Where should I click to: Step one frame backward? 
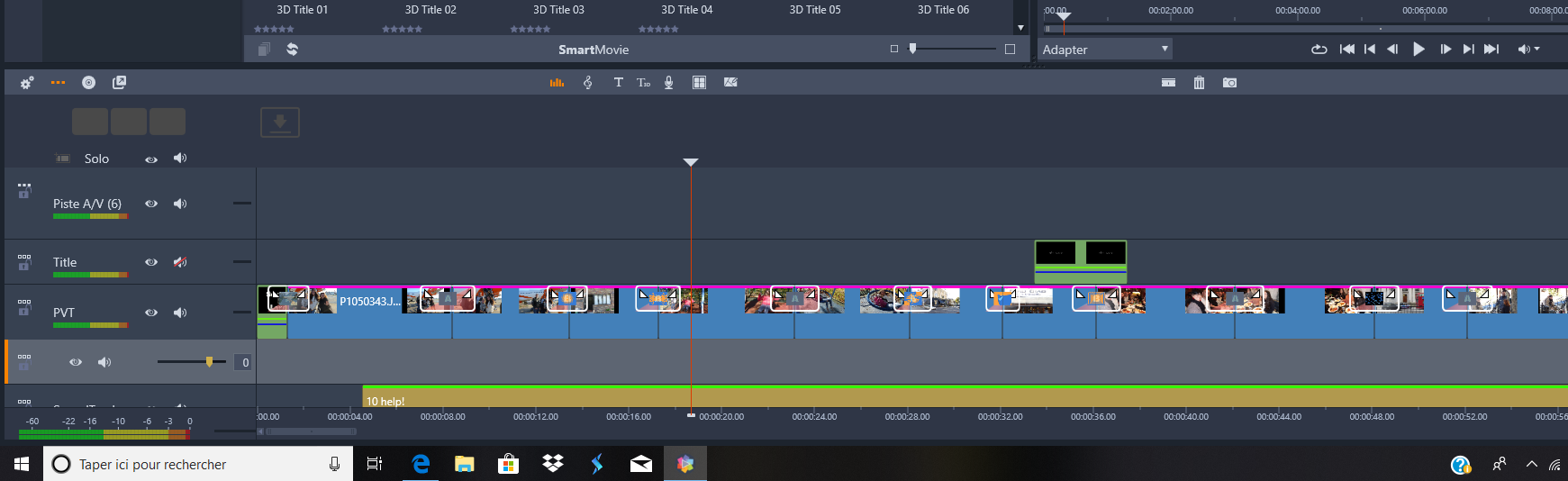coord(1392,49)
